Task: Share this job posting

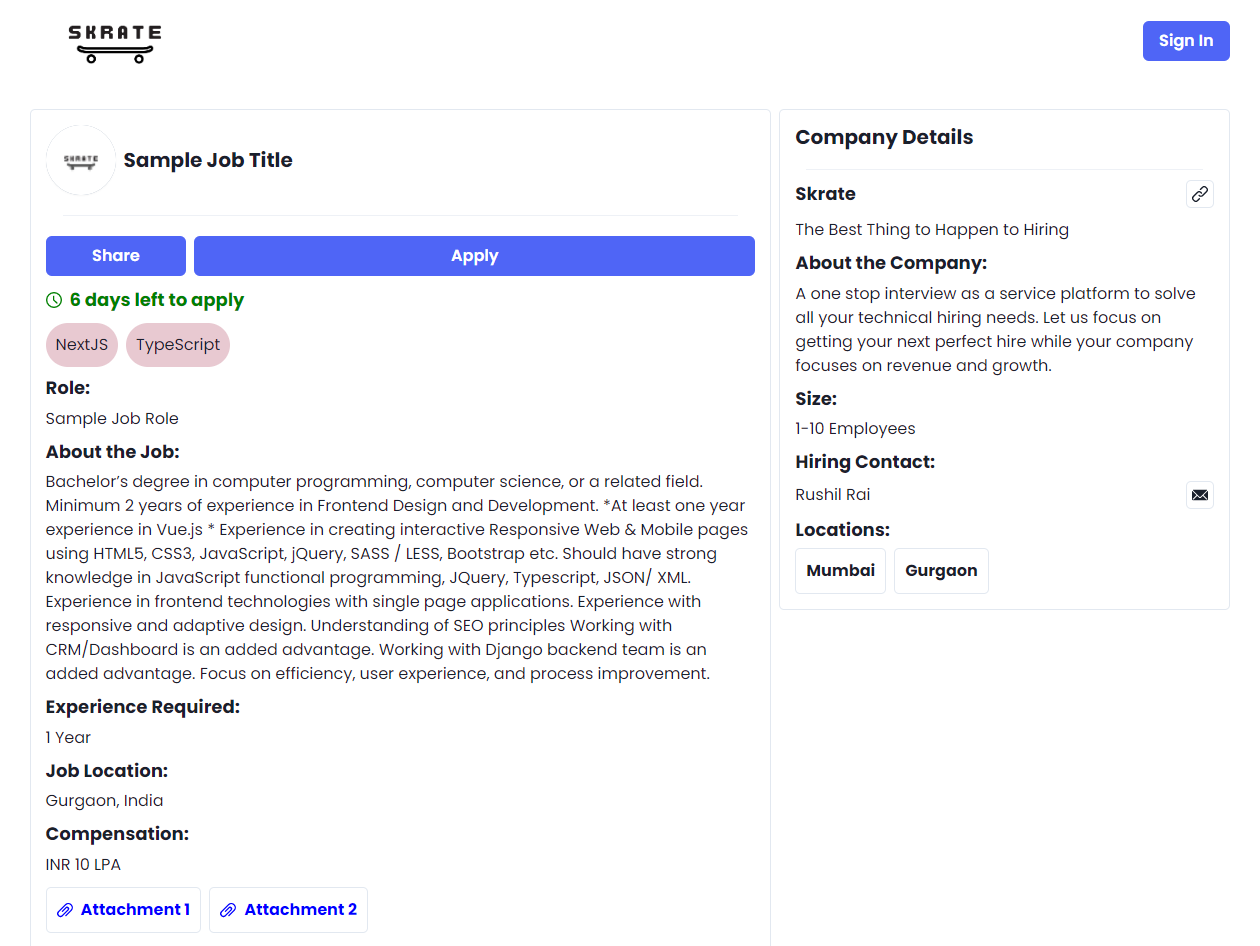Action: pyautogui.click(x=116, y=256)
